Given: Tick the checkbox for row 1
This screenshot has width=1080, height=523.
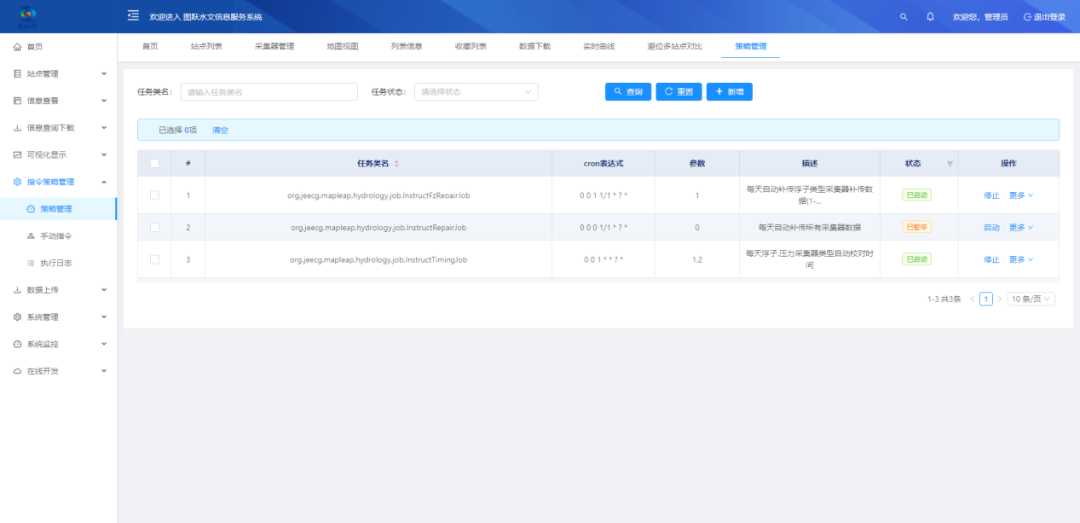Looking at the screenshot, I should 154,195.
